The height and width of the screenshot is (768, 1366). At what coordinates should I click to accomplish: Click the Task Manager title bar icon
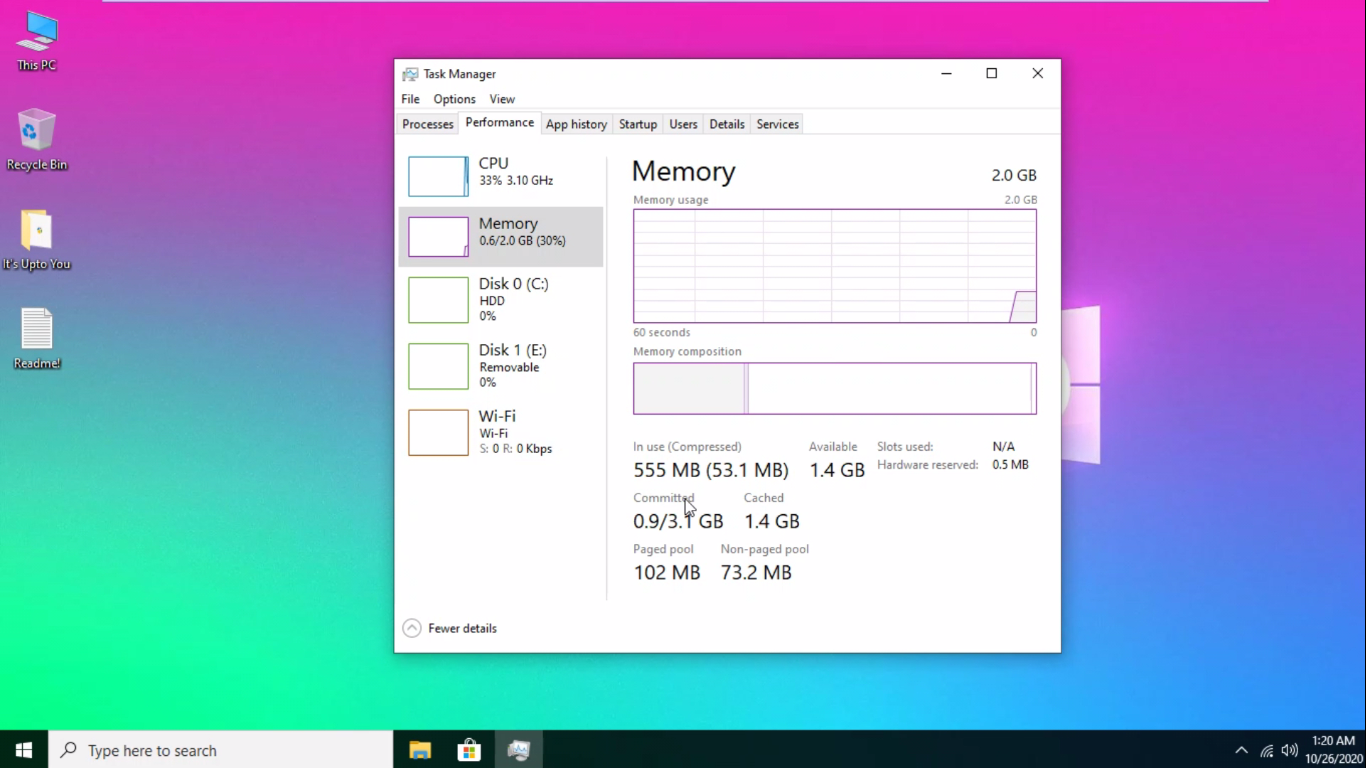(x=410, y=74)
